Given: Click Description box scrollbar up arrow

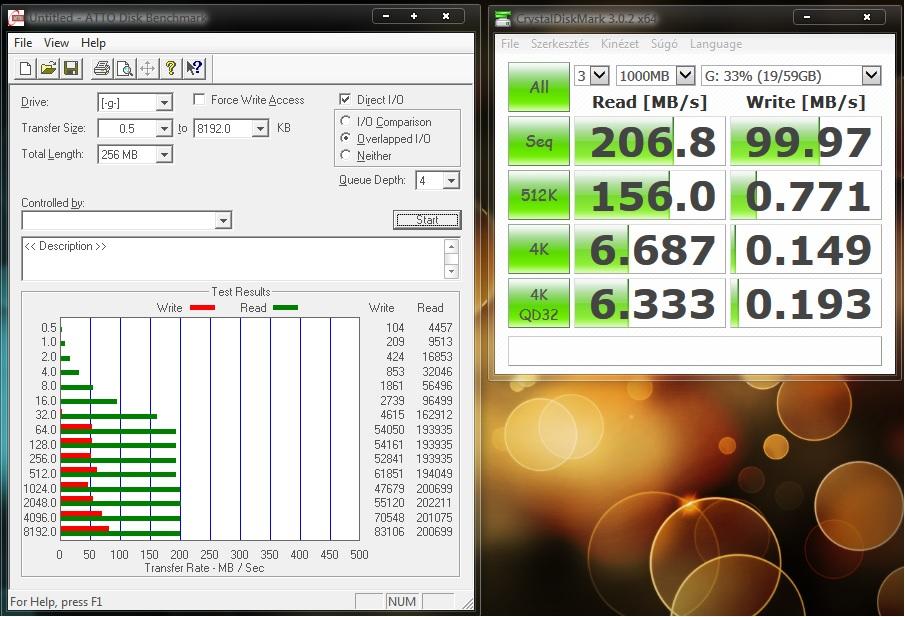Looking at the screenshot, I should tap(451, 246).
